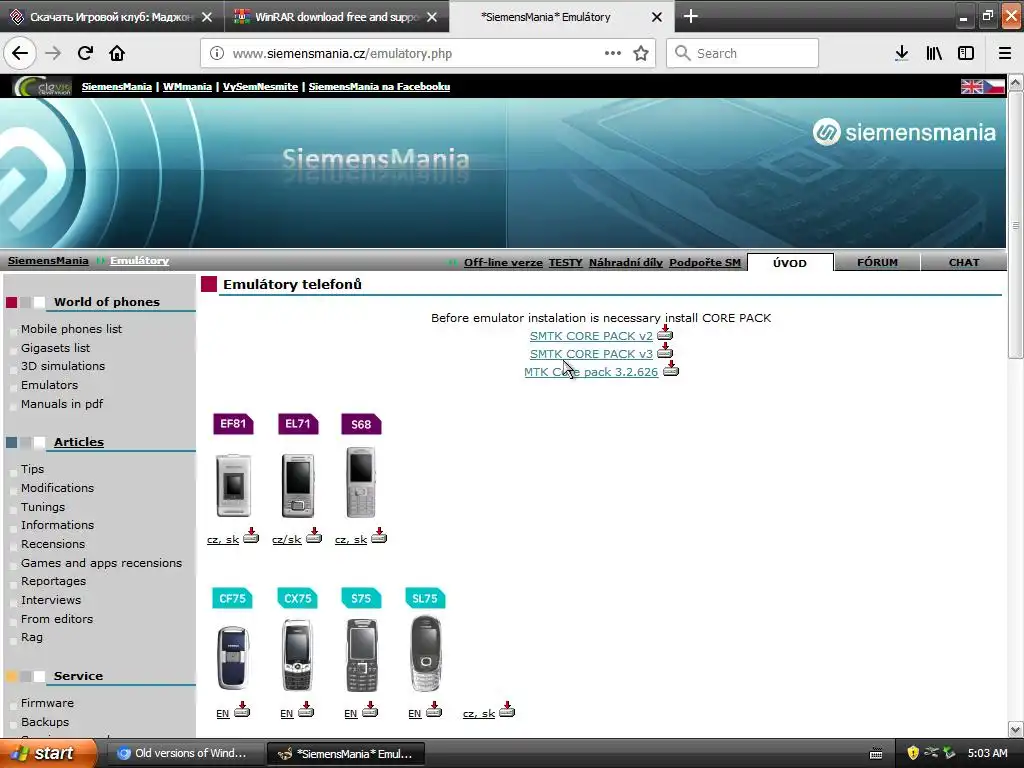The height and width of the screenshot is (768, 1024).
Task: Click the page scrollbar down arrow
Action: [1015, 729]
